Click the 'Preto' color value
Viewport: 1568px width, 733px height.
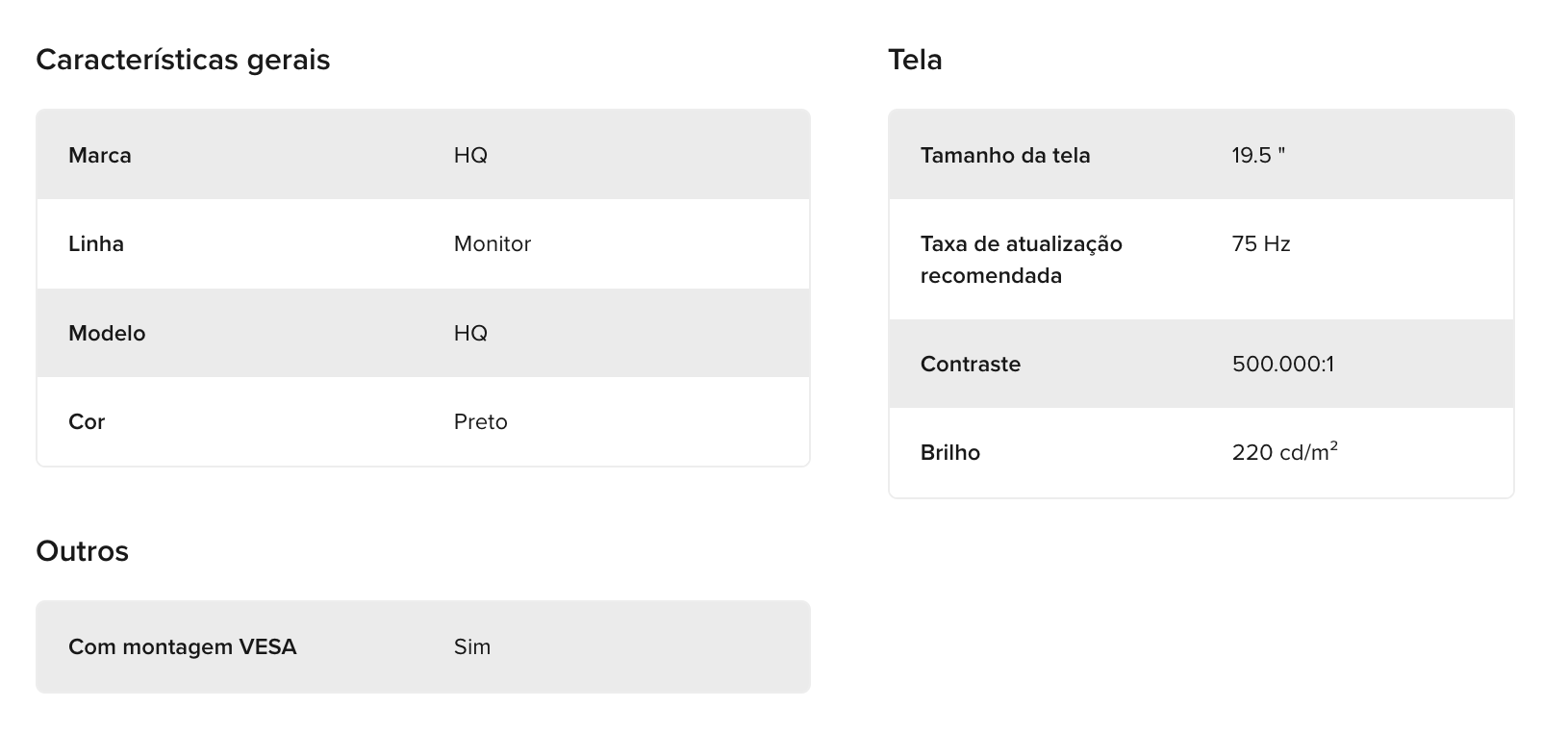click(x=480, y=421)
